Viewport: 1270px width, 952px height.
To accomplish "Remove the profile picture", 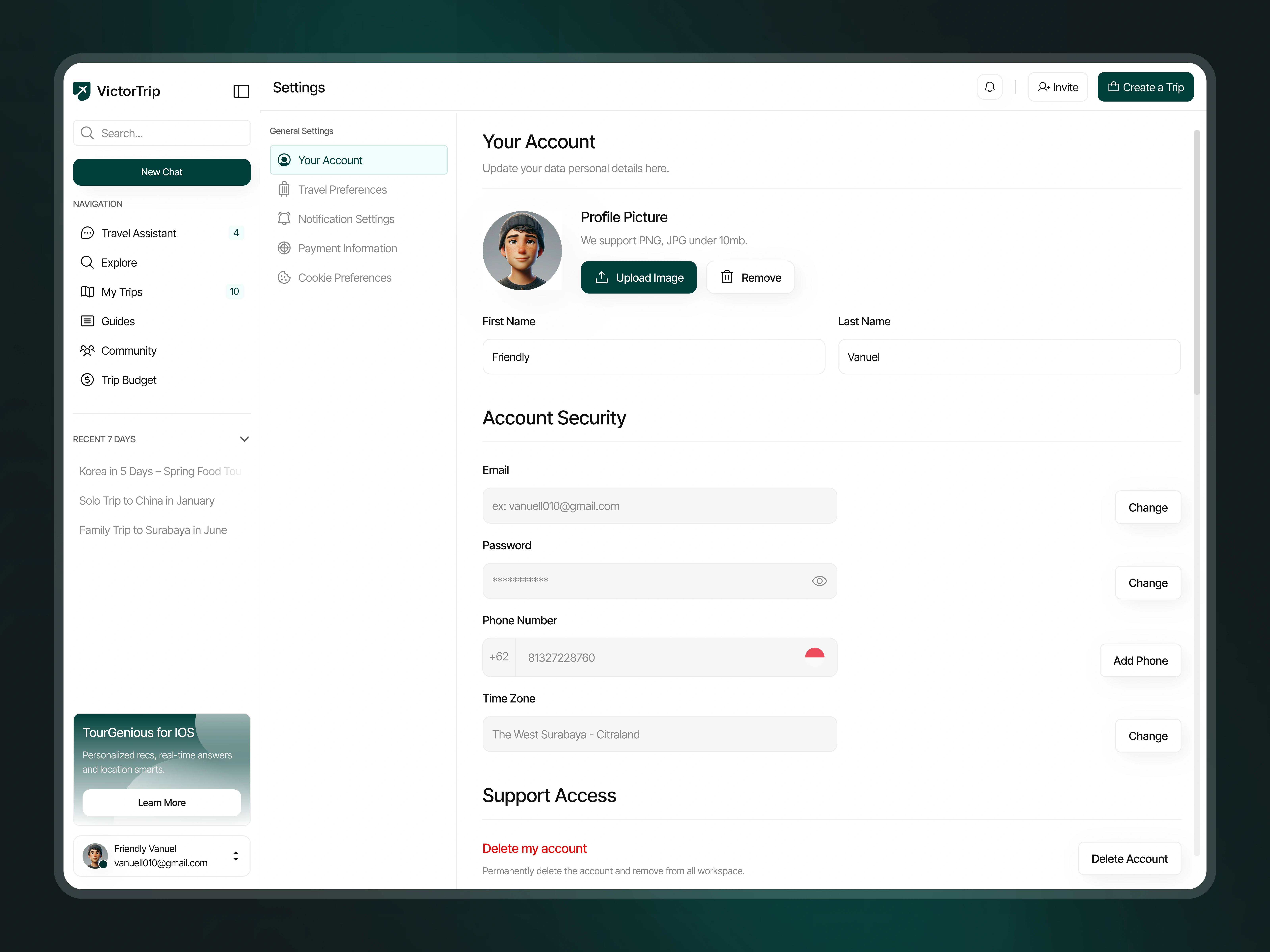I will point(750,277).
